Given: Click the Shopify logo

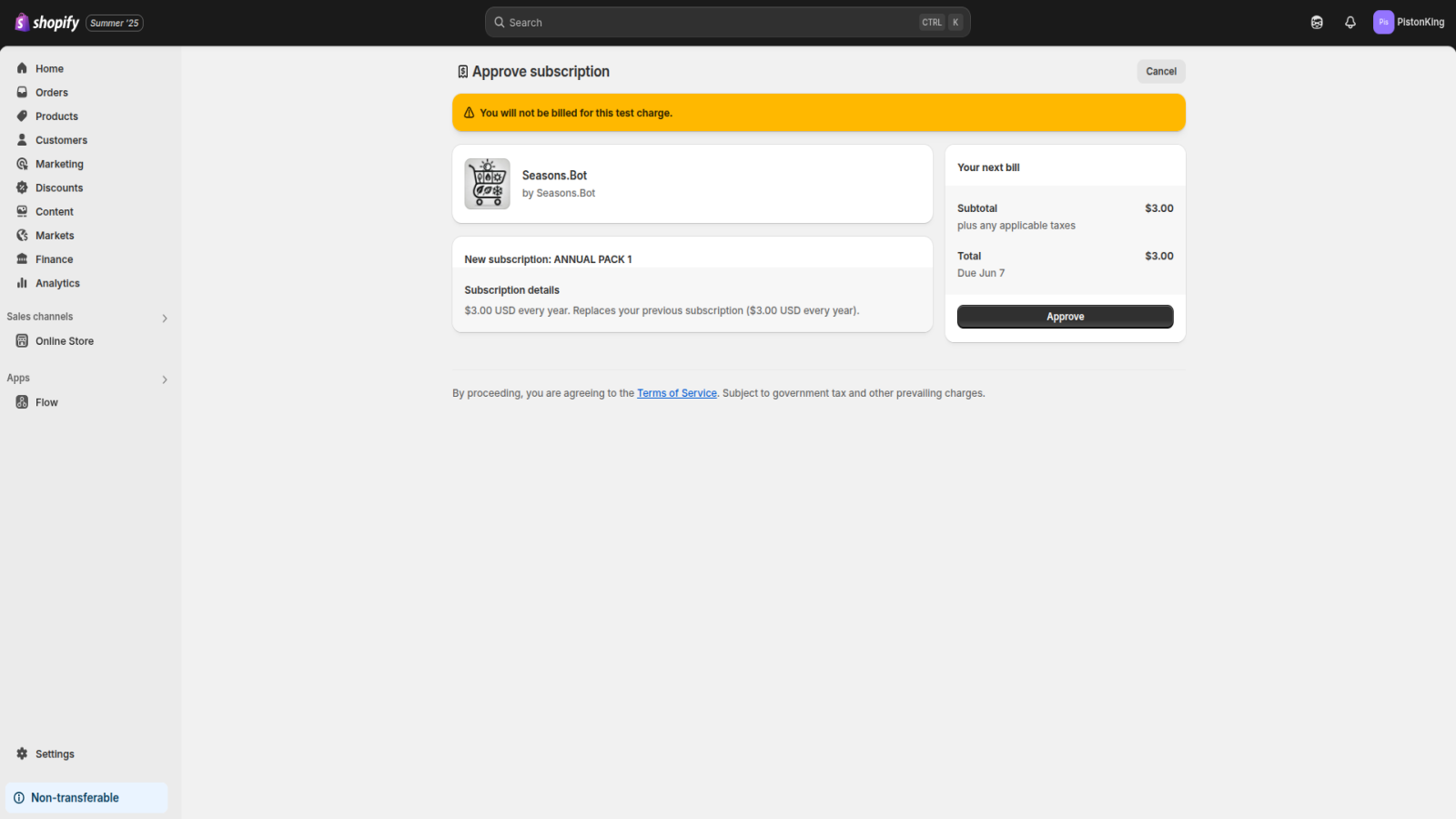Looking at the screenshot, I should pos(45,22).
